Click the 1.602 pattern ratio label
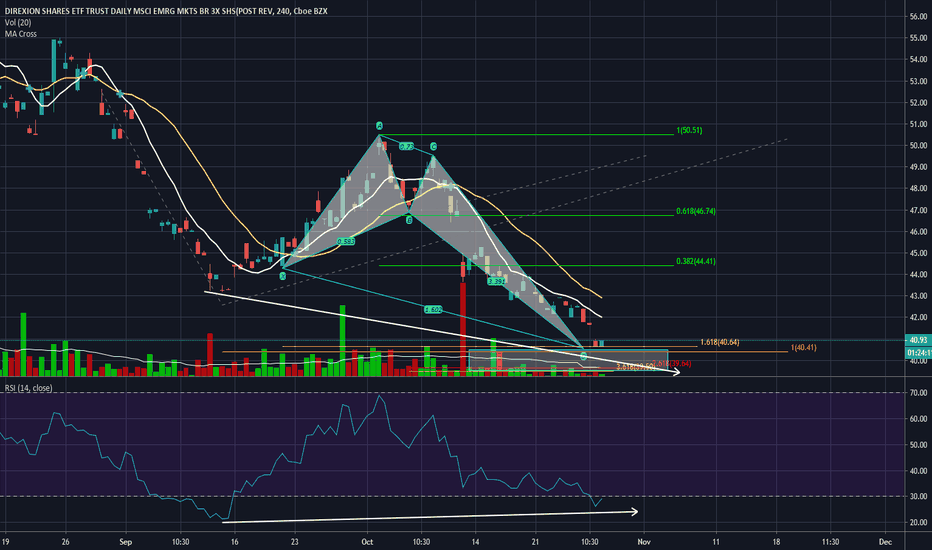Screen dimensions: 932x550 point(433,310)
